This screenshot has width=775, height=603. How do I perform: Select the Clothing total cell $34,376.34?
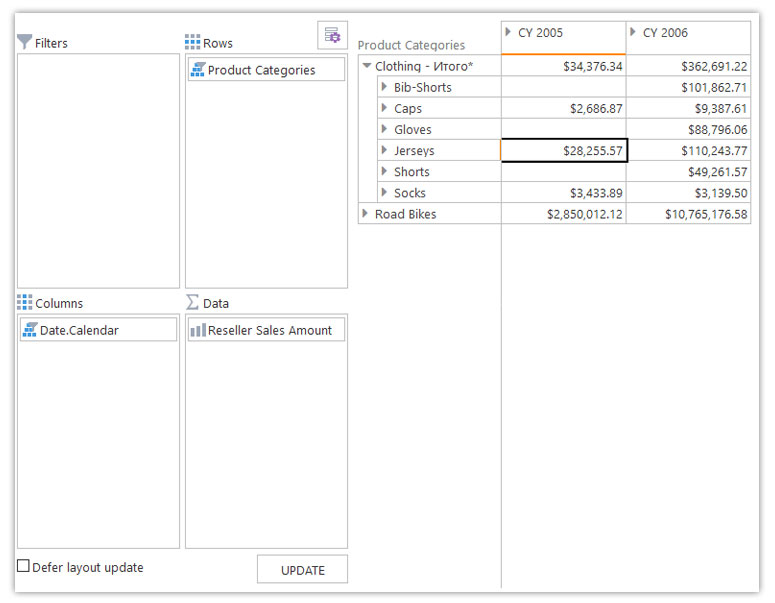[563, 66]
